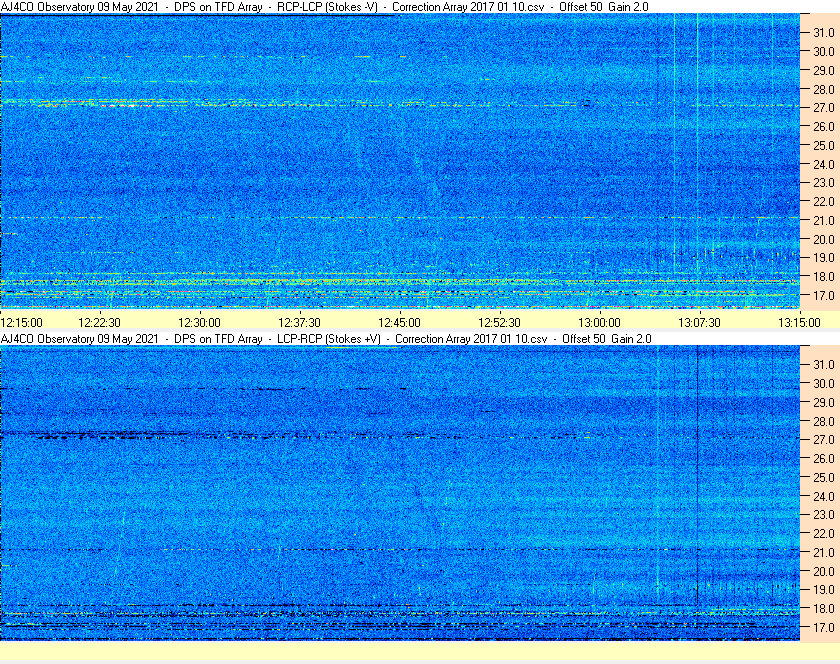This screenshot has width=840, height=664.
Task: Click the 25.0 frequency label on the LCP-RCP plot
Action: coord(824,477)
